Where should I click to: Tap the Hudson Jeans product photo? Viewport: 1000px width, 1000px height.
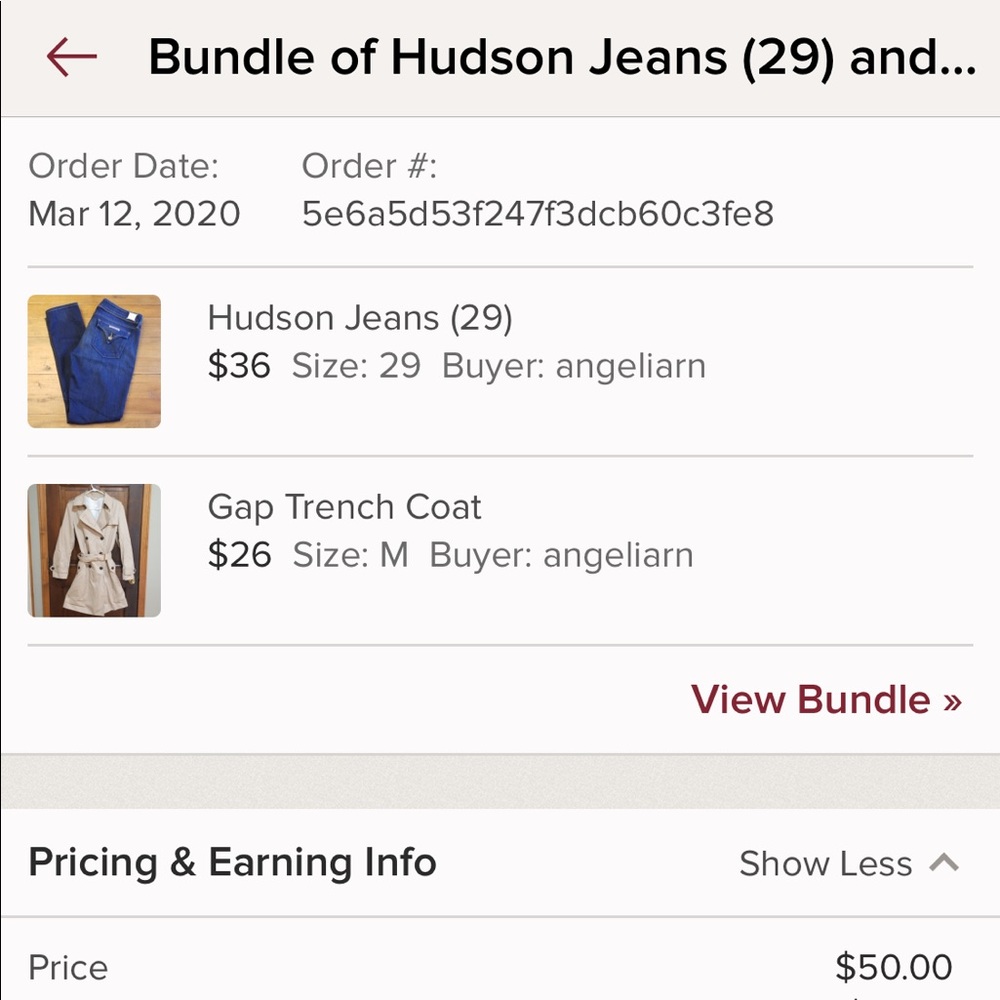[x=93, y=360]
